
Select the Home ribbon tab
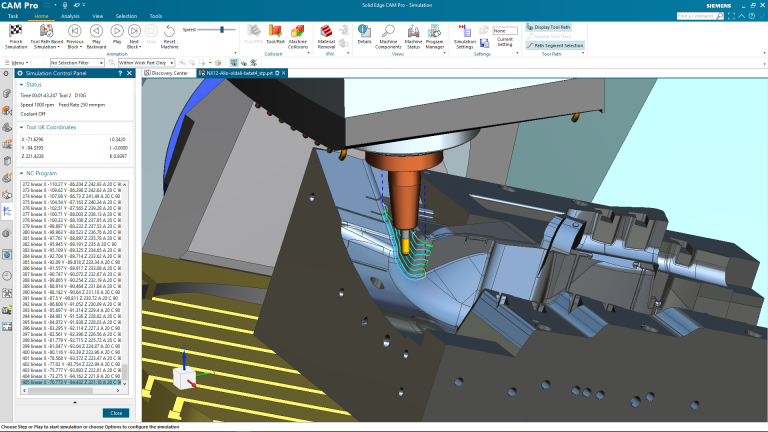click(41, 16)
